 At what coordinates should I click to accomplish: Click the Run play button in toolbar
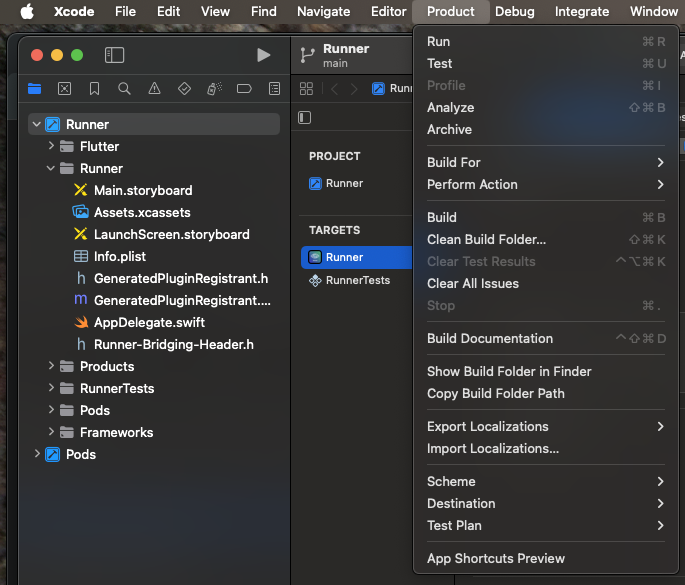tap(263, 55)
